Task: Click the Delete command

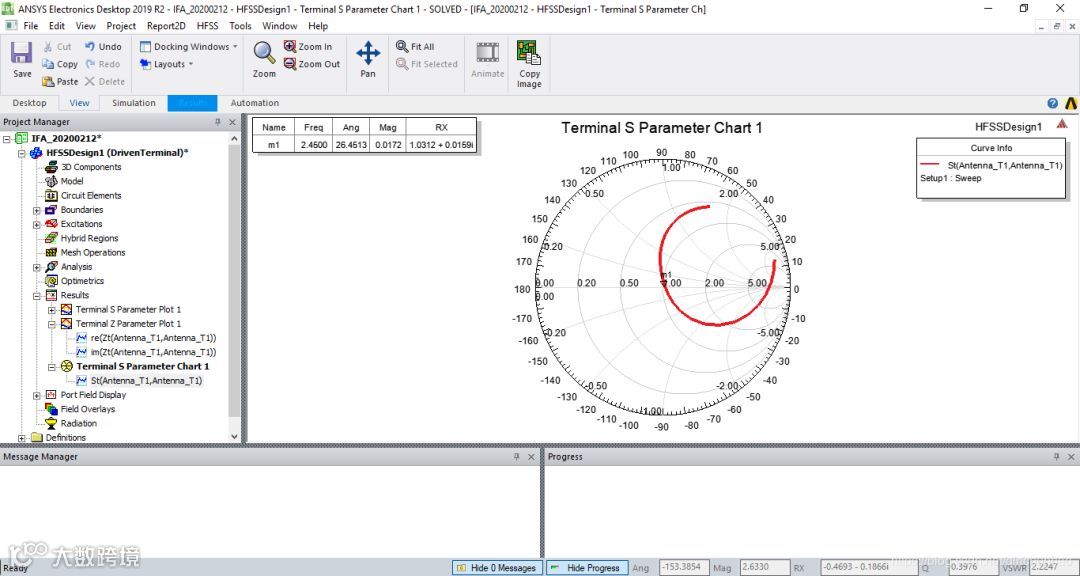Action: tap(105, 81)
